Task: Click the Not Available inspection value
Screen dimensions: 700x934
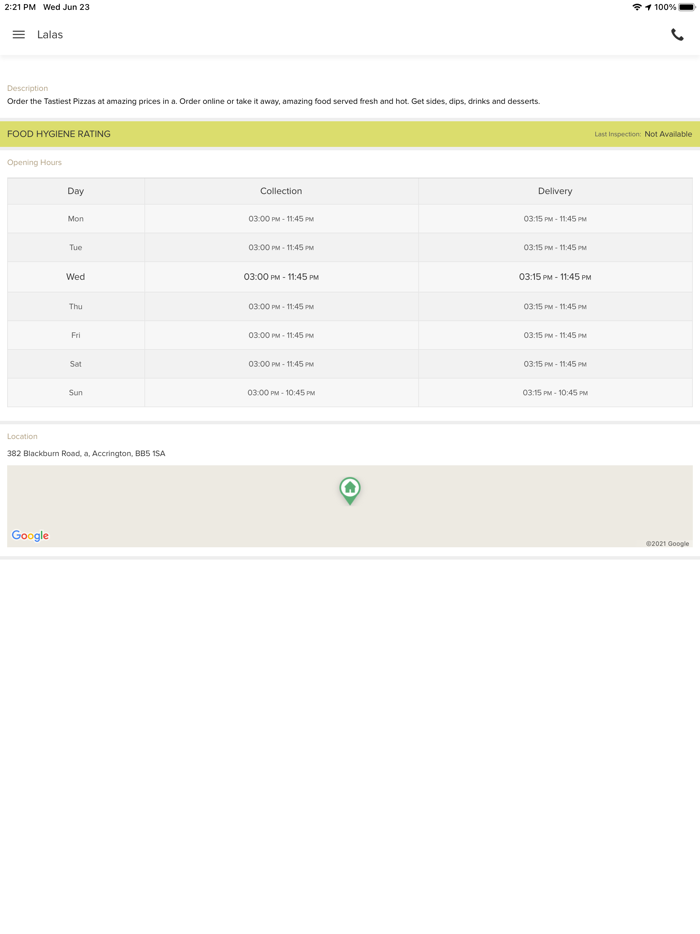Action: point(668,134)
